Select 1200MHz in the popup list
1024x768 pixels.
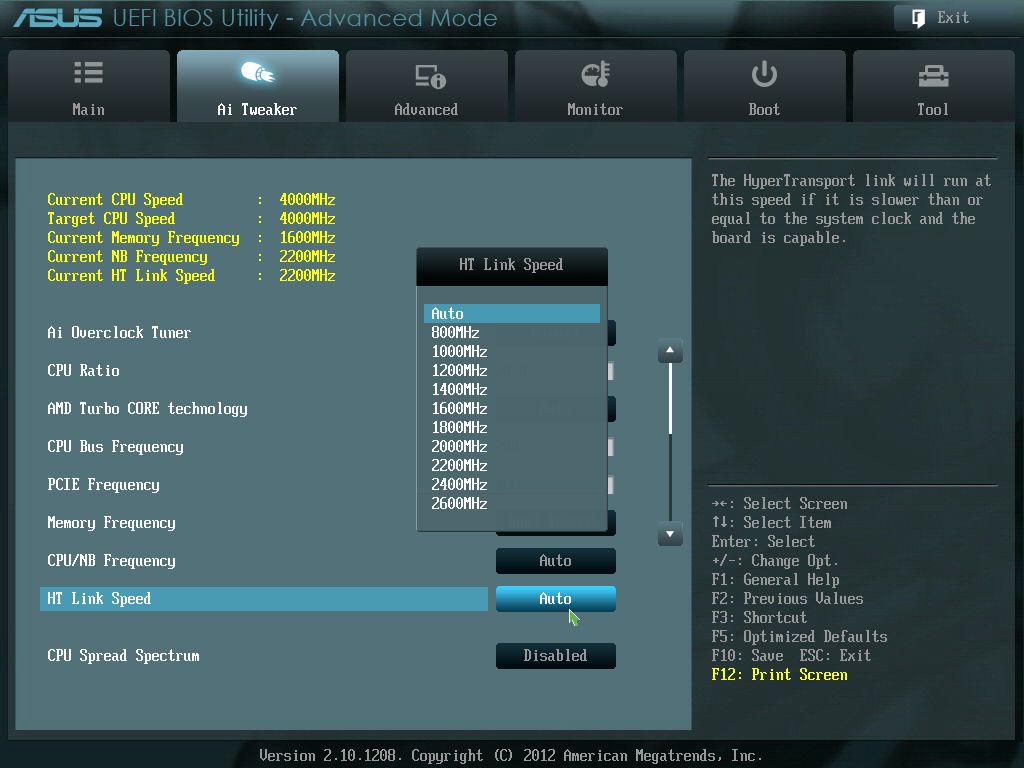(511, 370)
